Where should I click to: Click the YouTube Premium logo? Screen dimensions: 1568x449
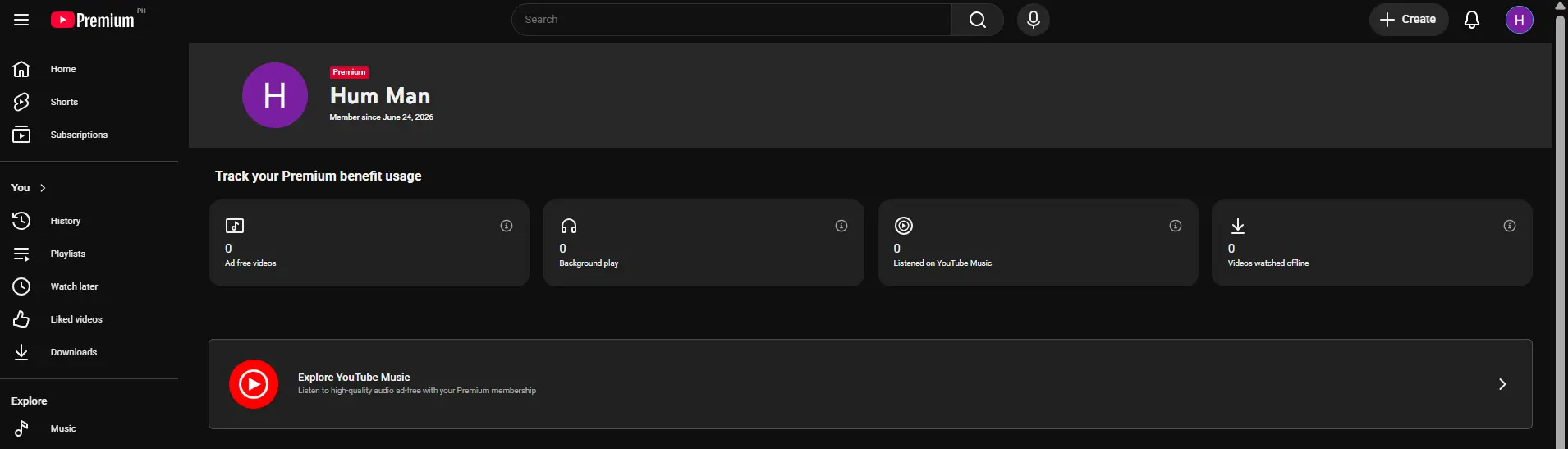(93, 20)
